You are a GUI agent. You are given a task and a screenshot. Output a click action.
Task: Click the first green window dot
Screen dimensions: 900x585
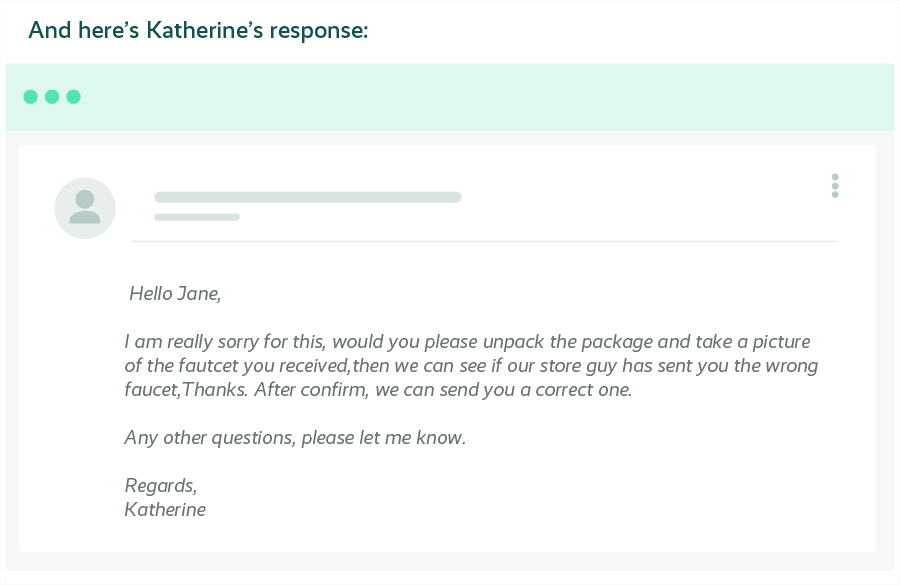[30, 96]
